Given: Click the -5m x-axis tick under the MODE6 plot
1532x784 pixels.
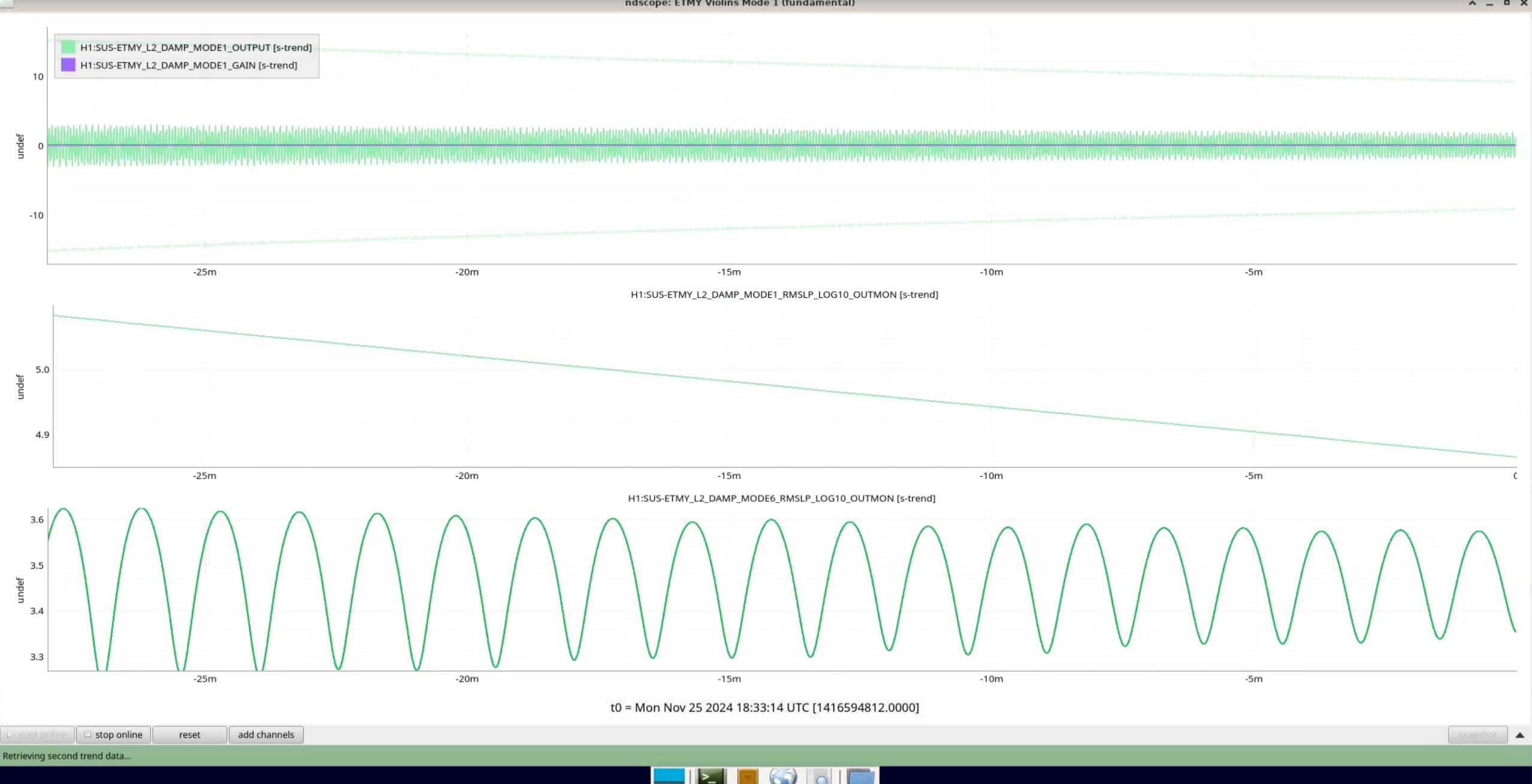Looking at the screenshot, I should pyautogui.click(x=1253, y=679).
